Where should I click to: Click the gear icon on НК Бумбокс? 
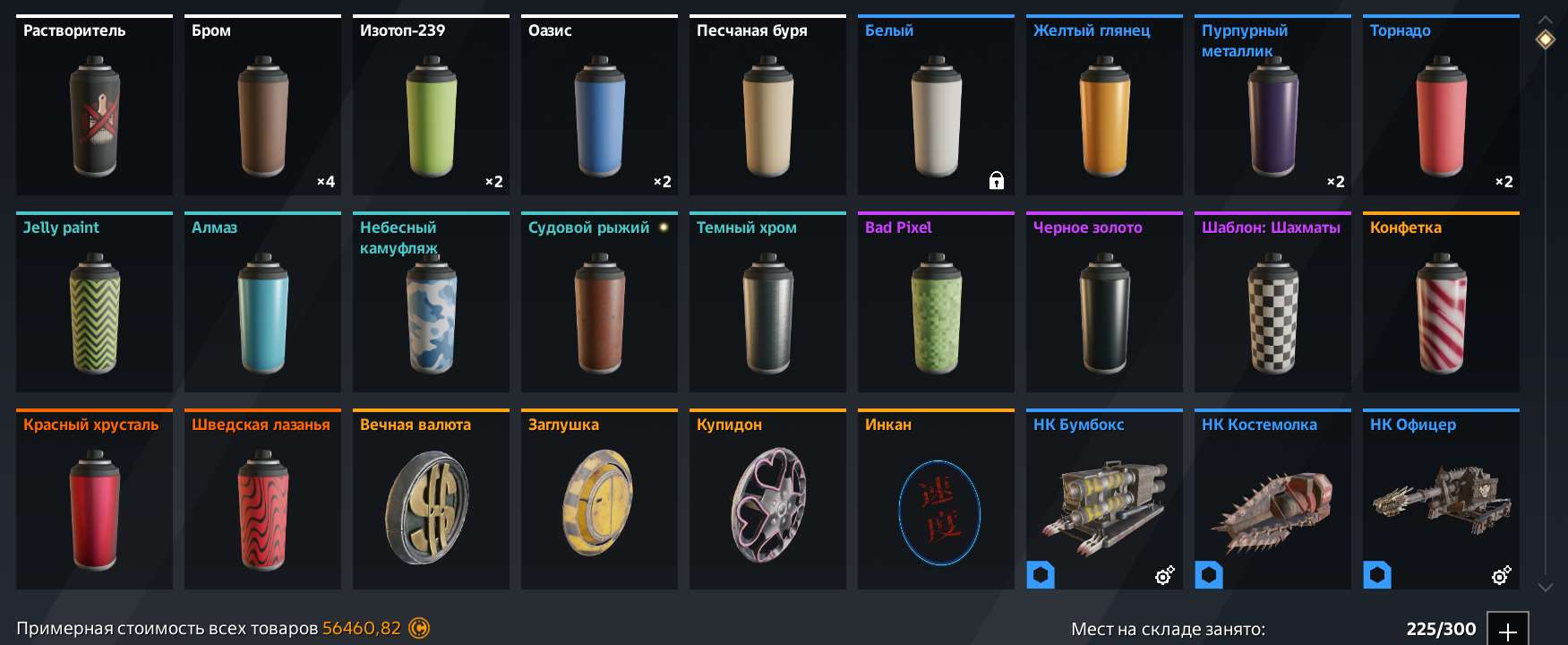pos(1164,575)
